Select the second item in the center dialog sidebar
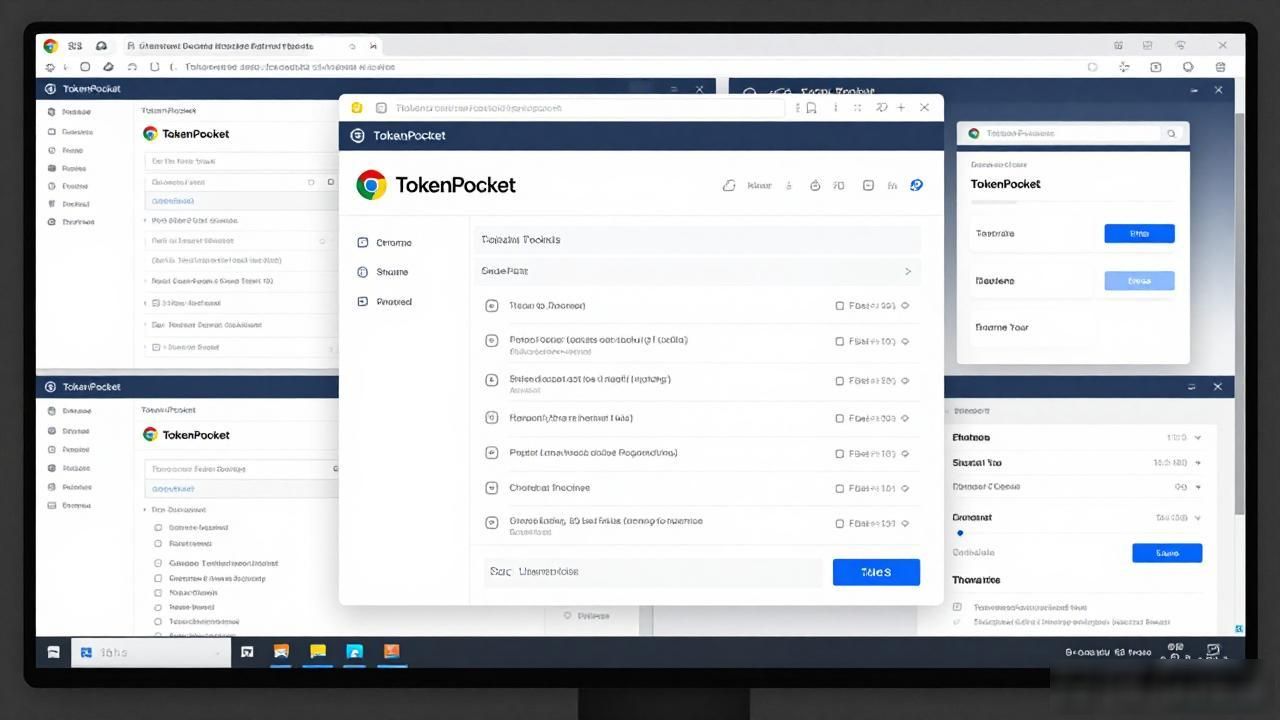The width and height of the screenshot is (1280, 720). tap(383, 272)
